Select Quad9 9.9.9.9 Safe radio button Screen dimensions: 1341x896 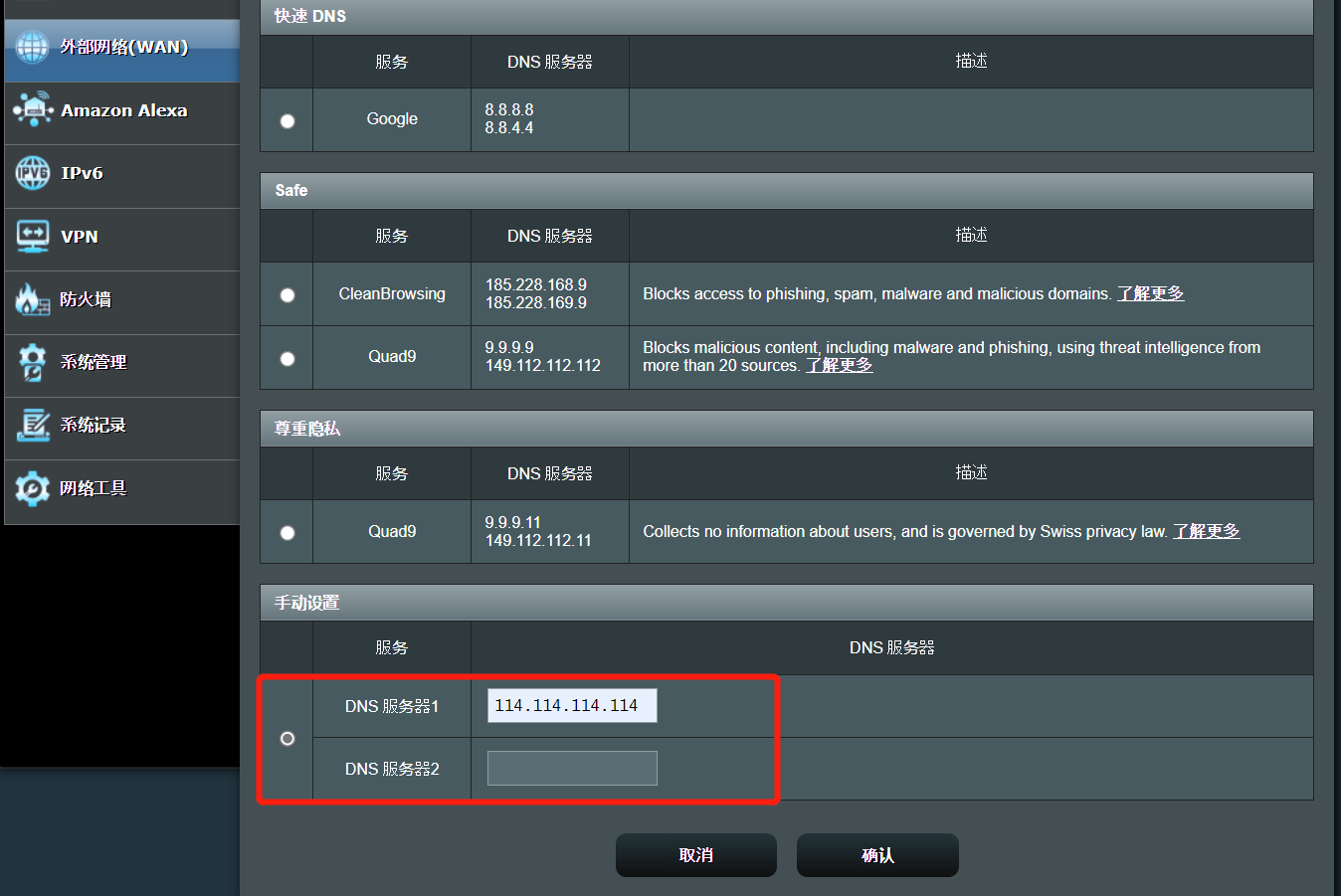pos(287,358)
